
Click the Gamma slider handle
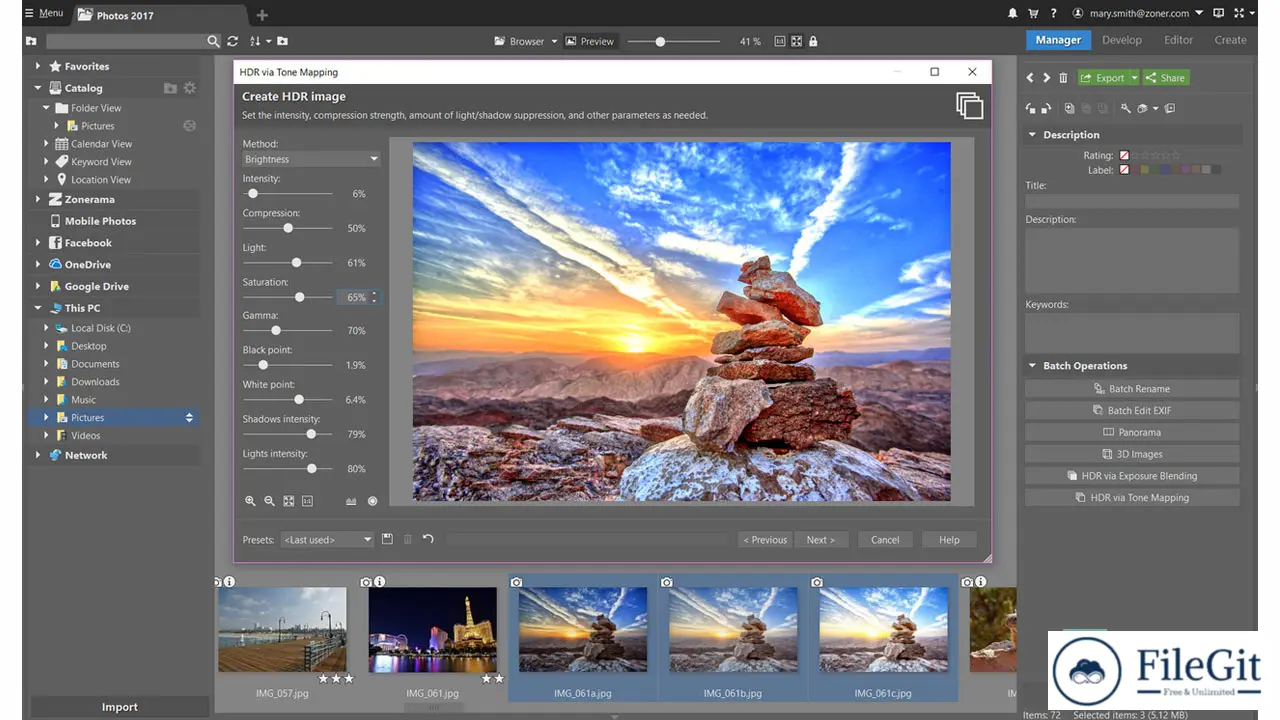point(276,330)
